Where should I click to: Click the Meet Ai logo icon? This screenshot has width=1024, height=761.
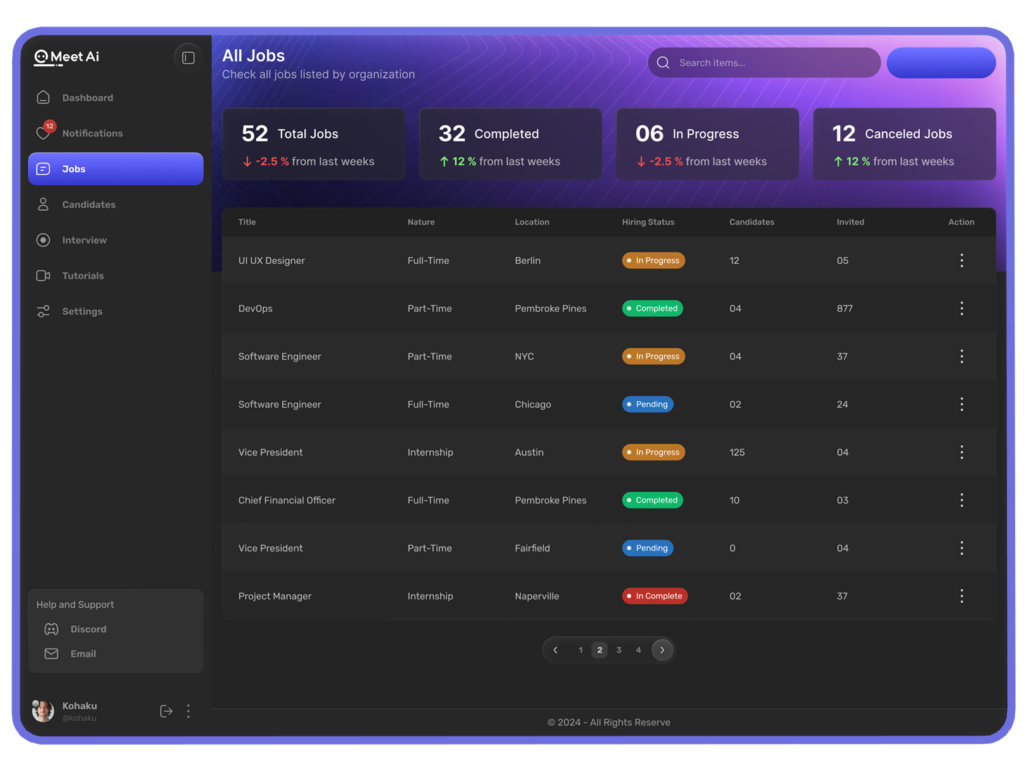42,57
